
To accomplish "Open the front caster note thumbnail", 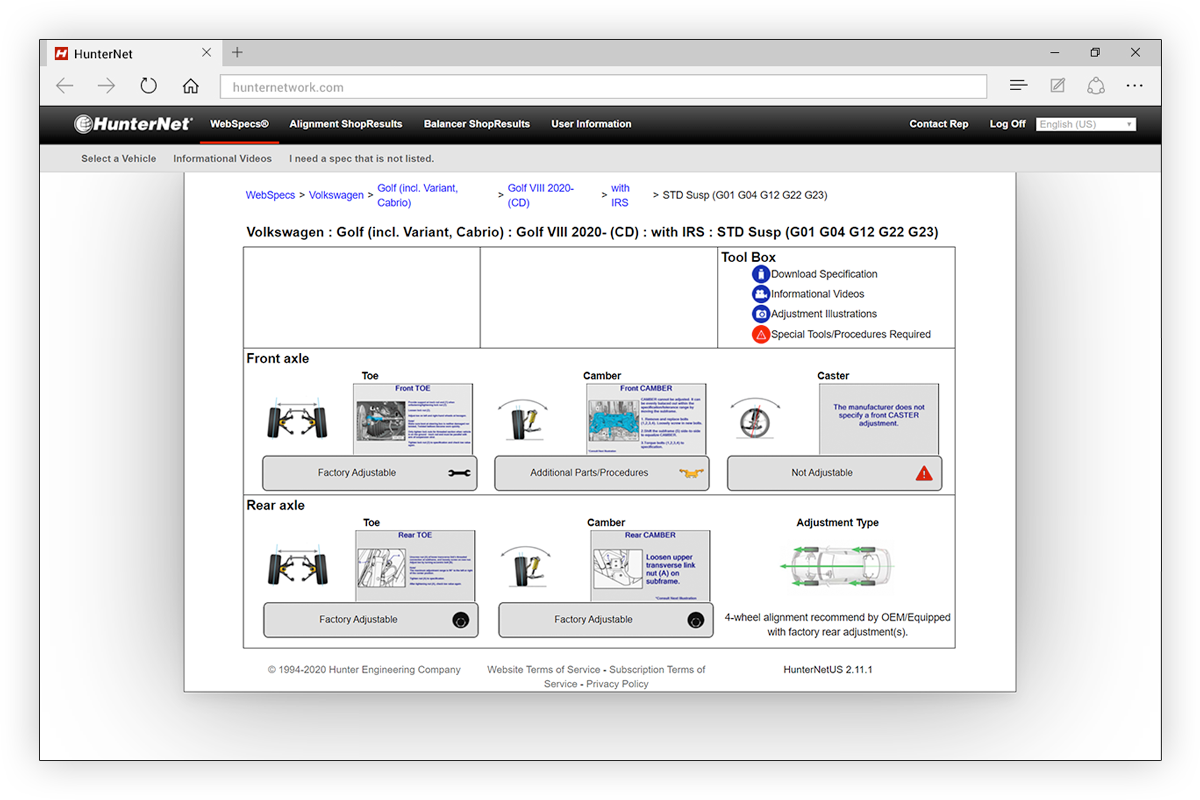I will click(x=879, y=419).
